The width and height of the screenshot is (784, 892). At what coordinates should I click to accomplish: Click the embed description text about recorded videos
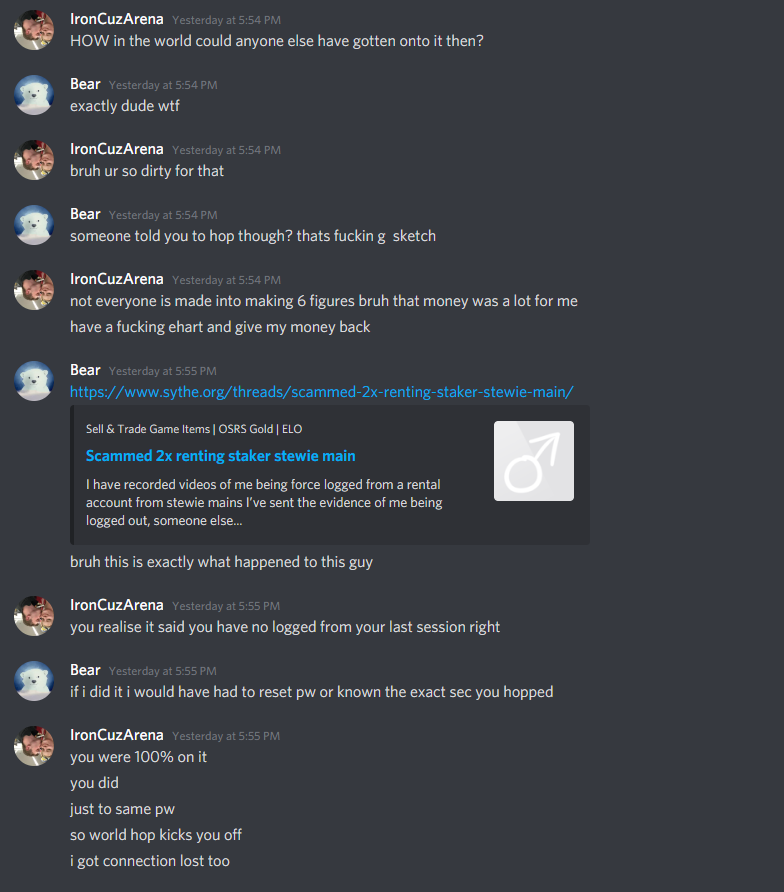(x=264, y=502)
